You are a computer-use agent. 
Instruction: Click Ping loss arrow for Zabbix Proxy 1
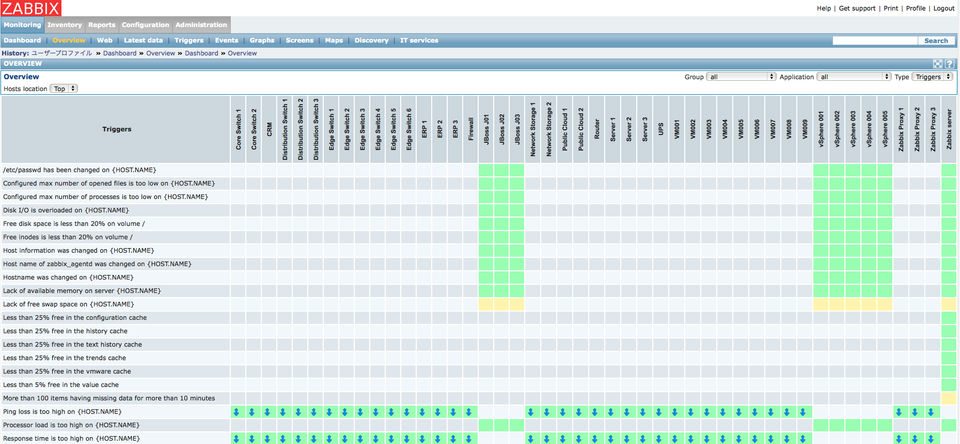click(900, 412)
